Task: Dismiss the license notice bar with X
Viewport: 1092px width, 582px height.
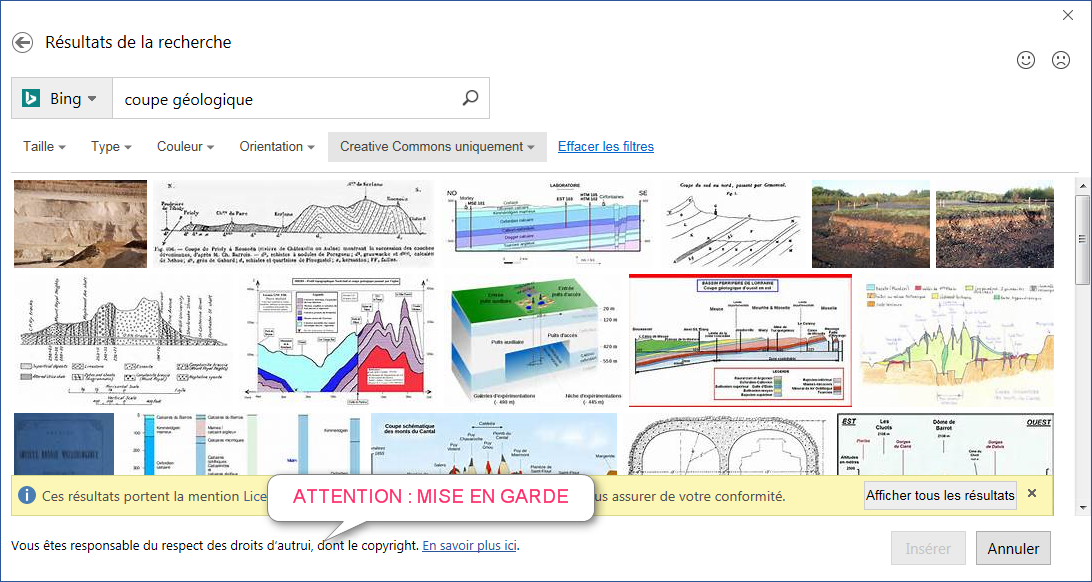Action: point(1032,494)
